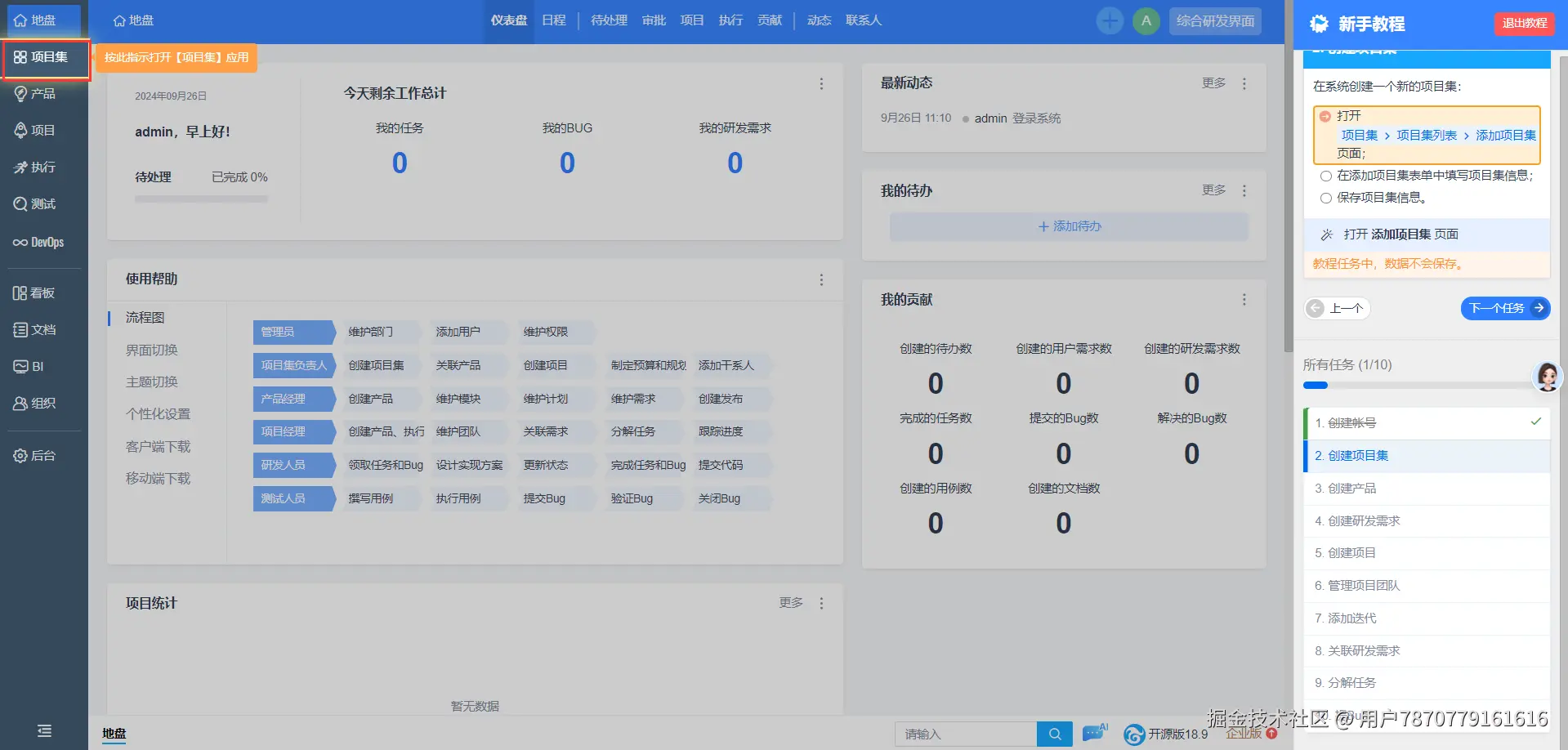
Task: Open the 综合研发界面 mode dropdown
Action: (x=1215, y=21)
